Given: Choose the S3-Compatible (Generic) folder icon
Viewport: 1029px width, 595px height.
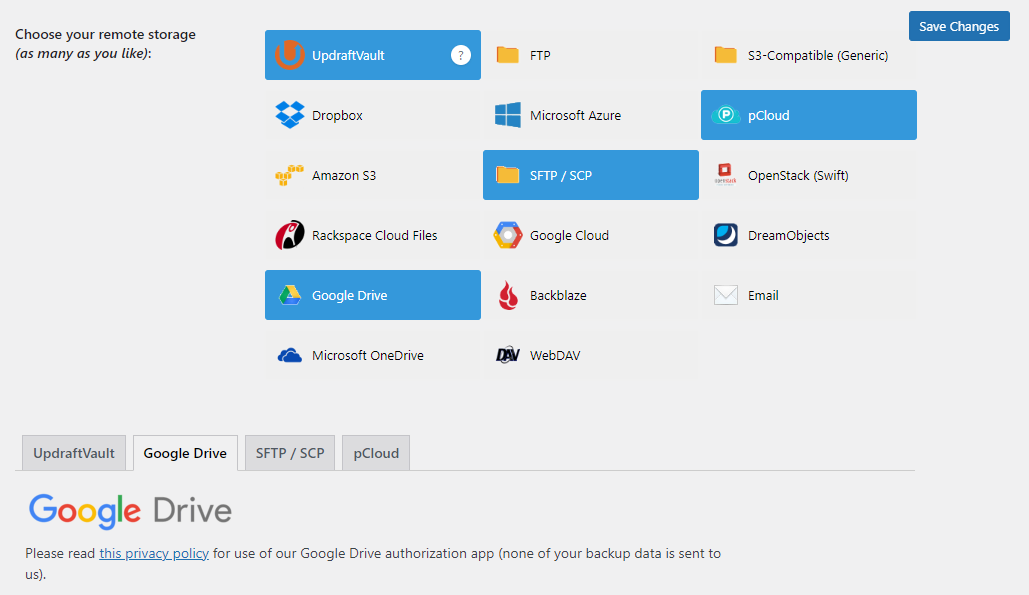Looking at the screenshot, I should click(725, 55).
